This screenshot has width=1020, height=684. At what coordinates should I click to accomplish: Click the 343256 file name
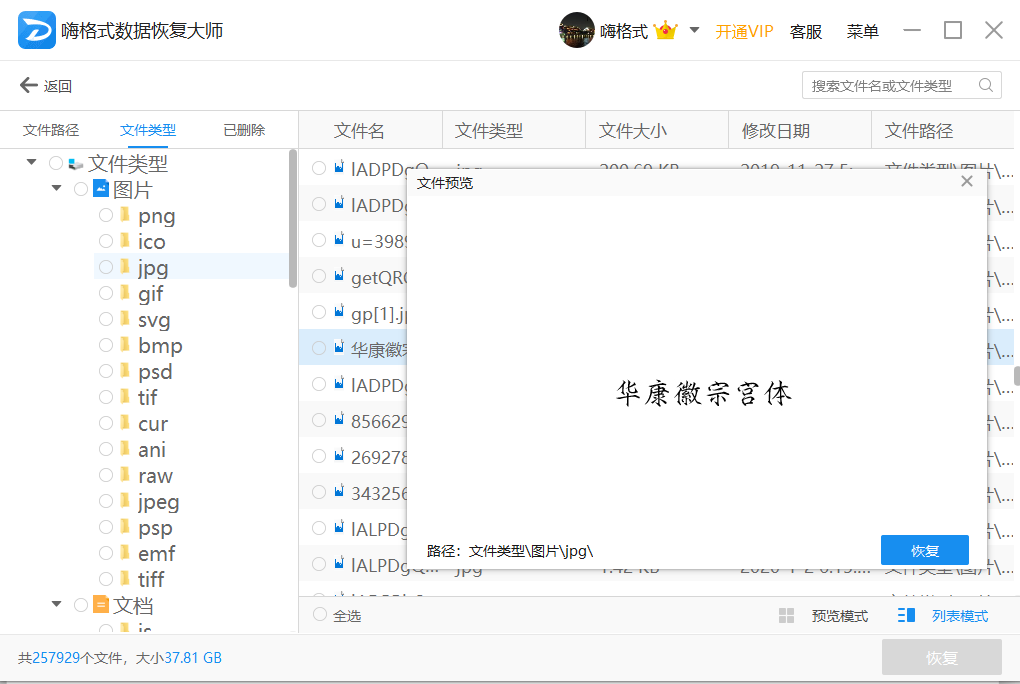click(379, 493)
